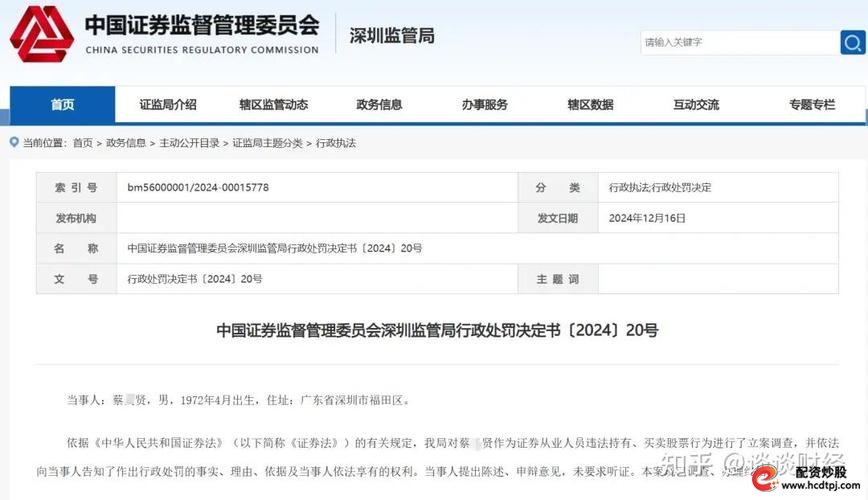Click the CHINA SECURITIES REGULATORY COMMISSION subtitle
Screen dimensions: 868x500
(x=202, y=50)
